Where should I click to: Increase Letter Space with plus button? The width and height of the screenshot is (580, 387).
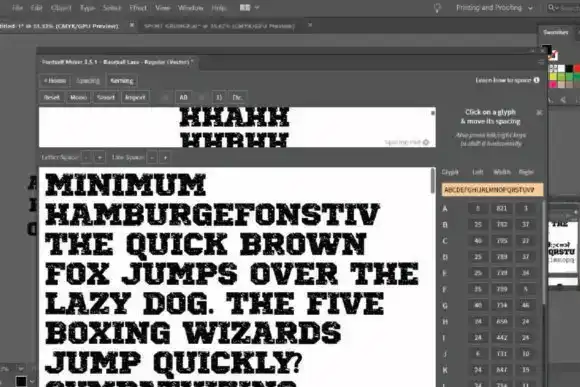100,158
